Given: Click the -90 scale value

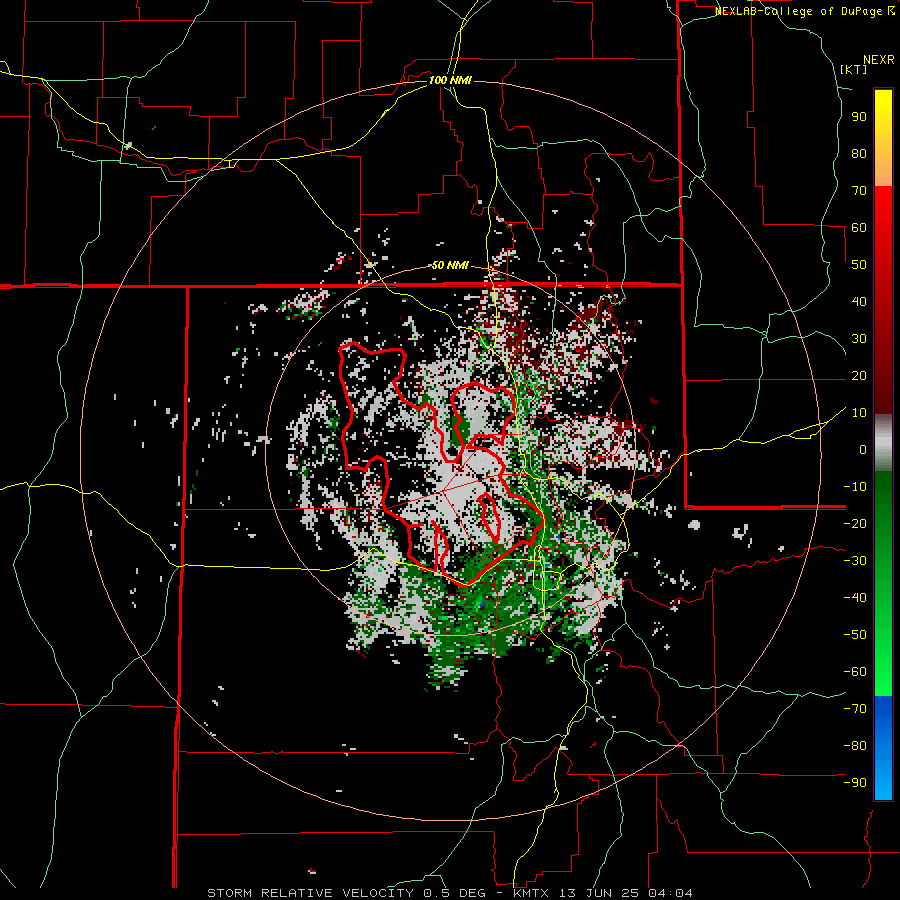Looking at the screenshot, I should click(855, 783).
